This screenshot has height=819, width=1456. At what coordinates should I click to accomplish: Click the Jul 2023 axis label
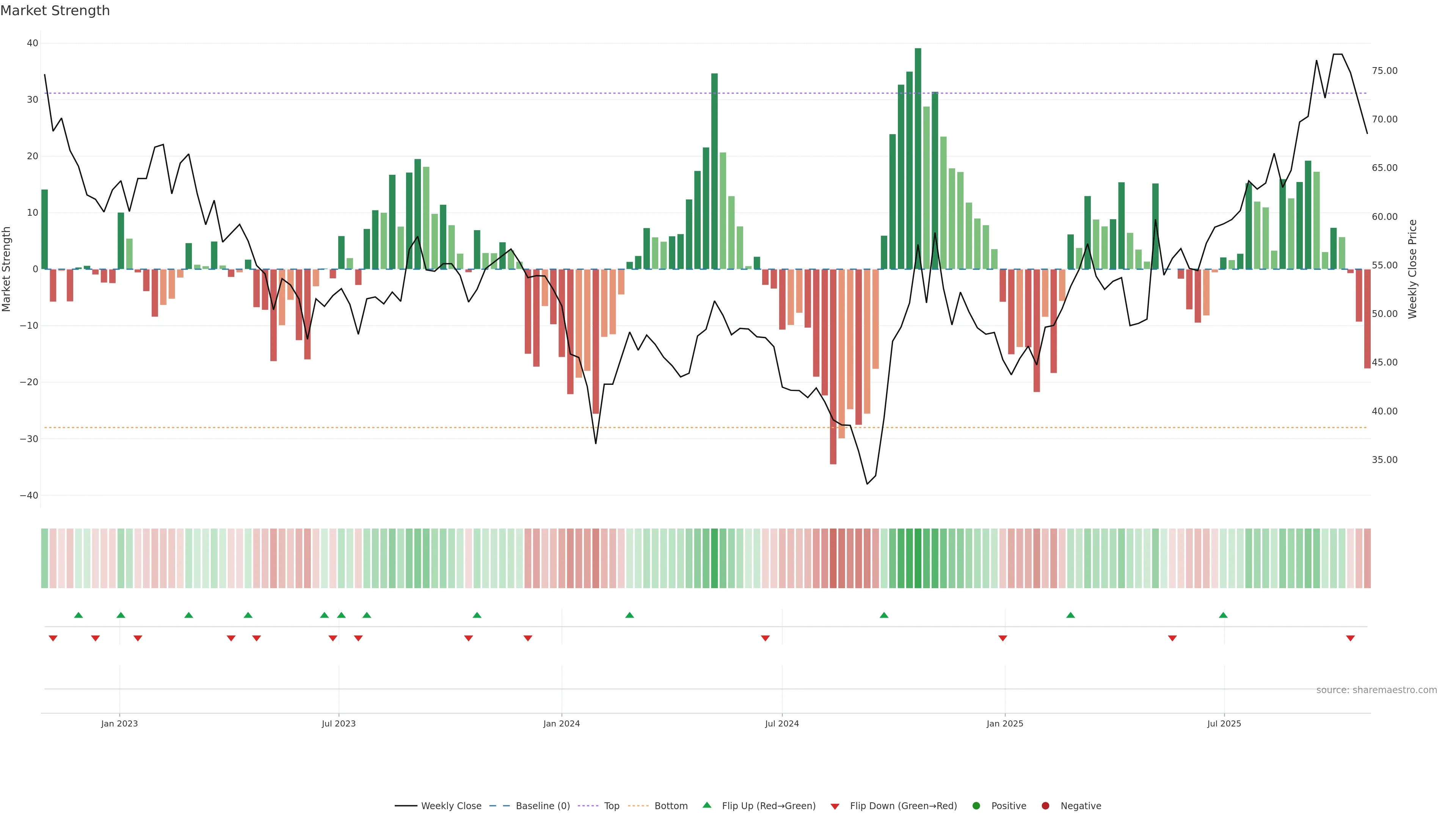(x=339, y=723)
